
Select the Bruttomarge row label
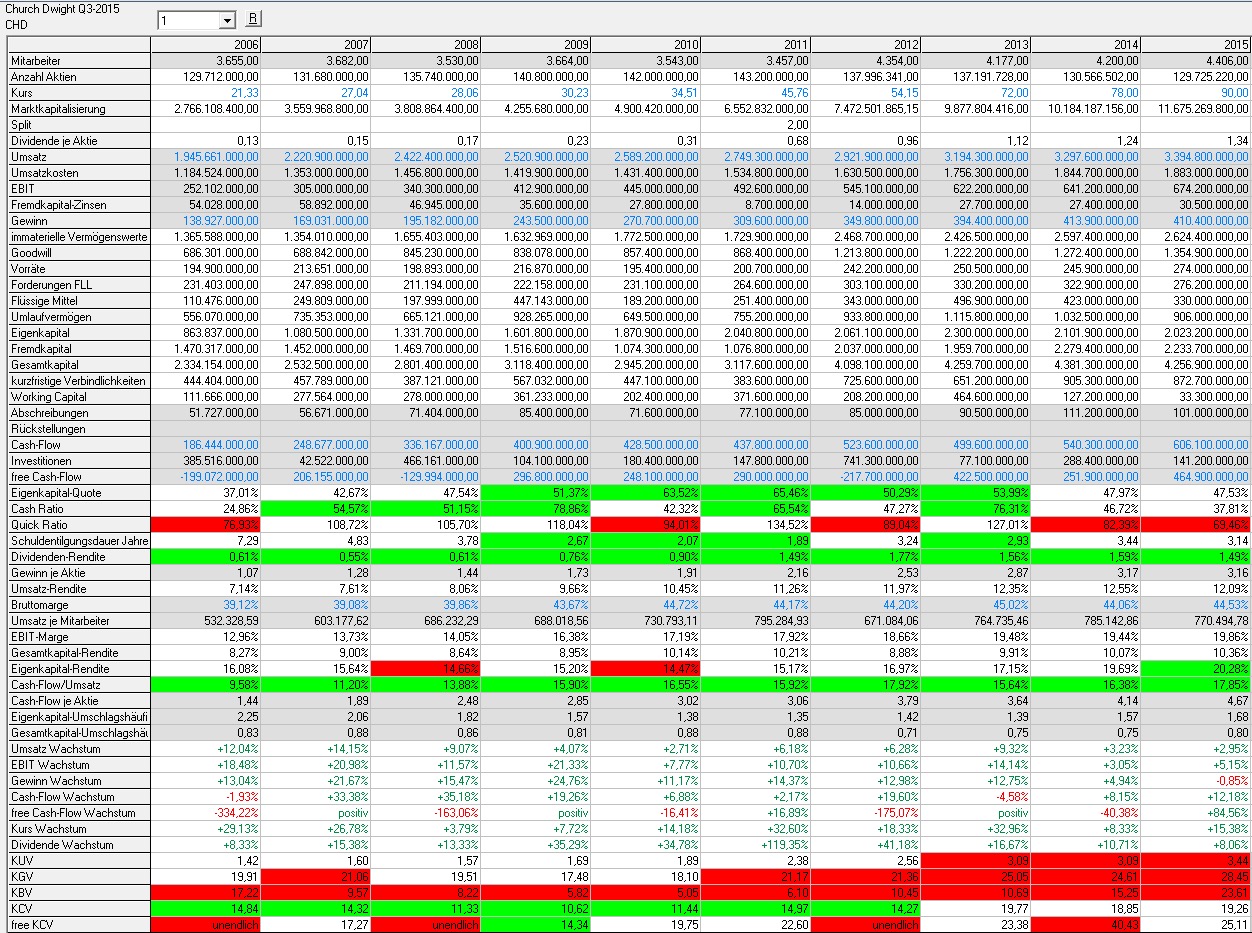79,605
